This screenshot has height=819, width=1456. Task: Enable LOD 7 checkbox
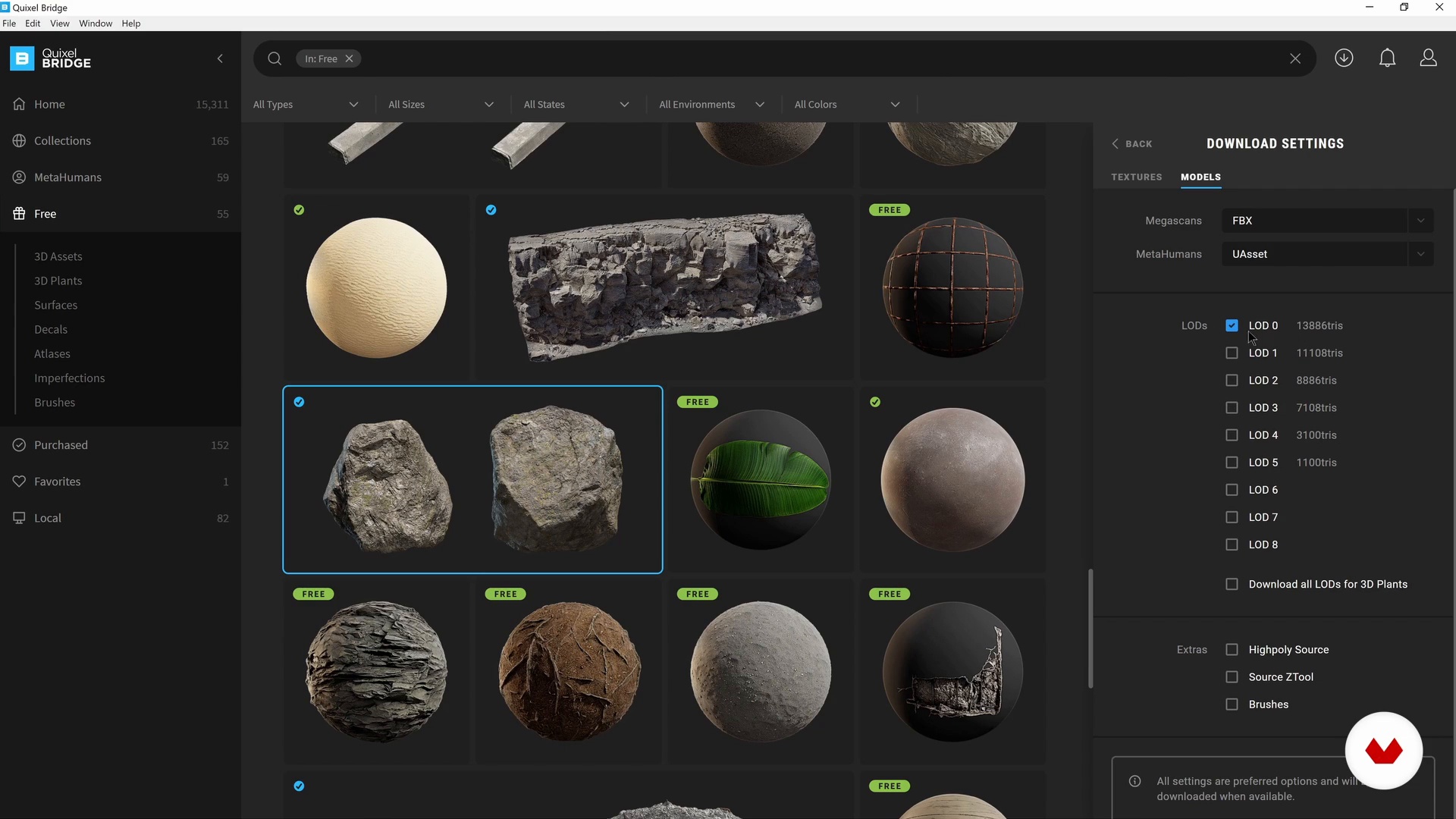1232,517
